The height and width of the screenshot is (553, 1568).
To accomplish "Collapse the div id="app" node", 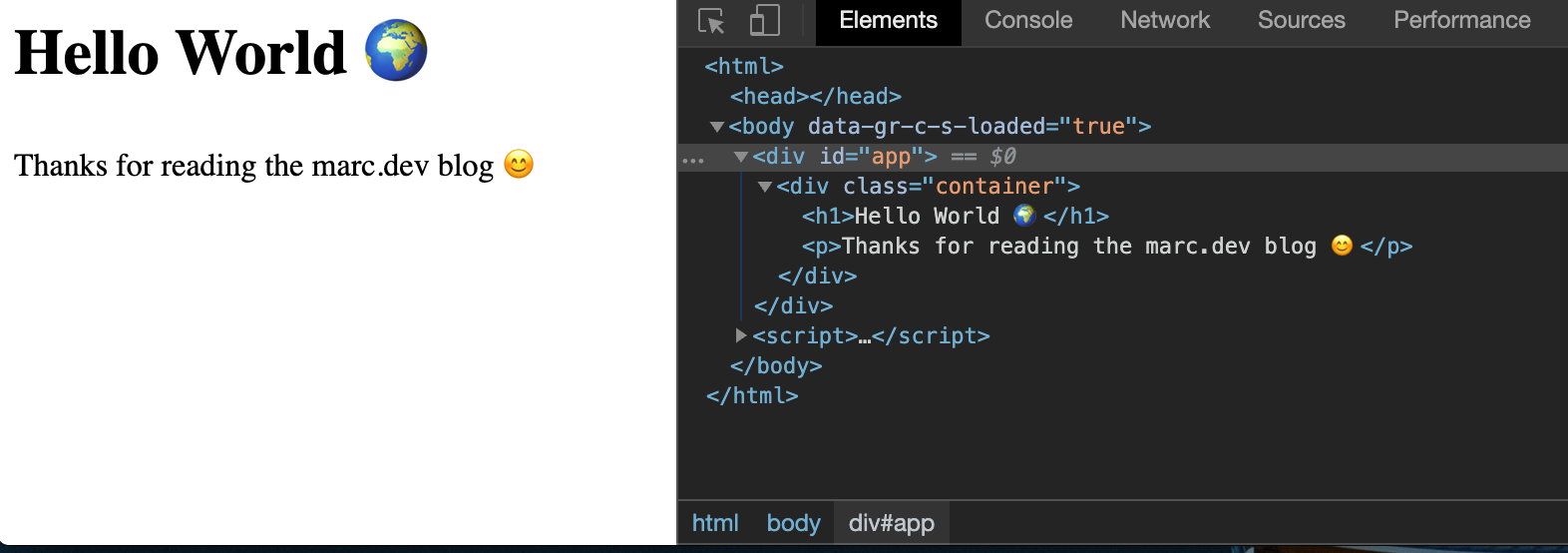I will pos(740,157).
